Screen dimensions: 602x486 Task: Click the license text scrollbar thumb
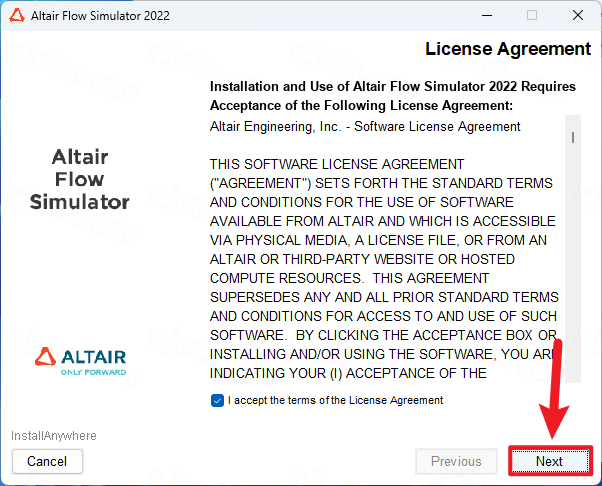[x=573, y=137]
